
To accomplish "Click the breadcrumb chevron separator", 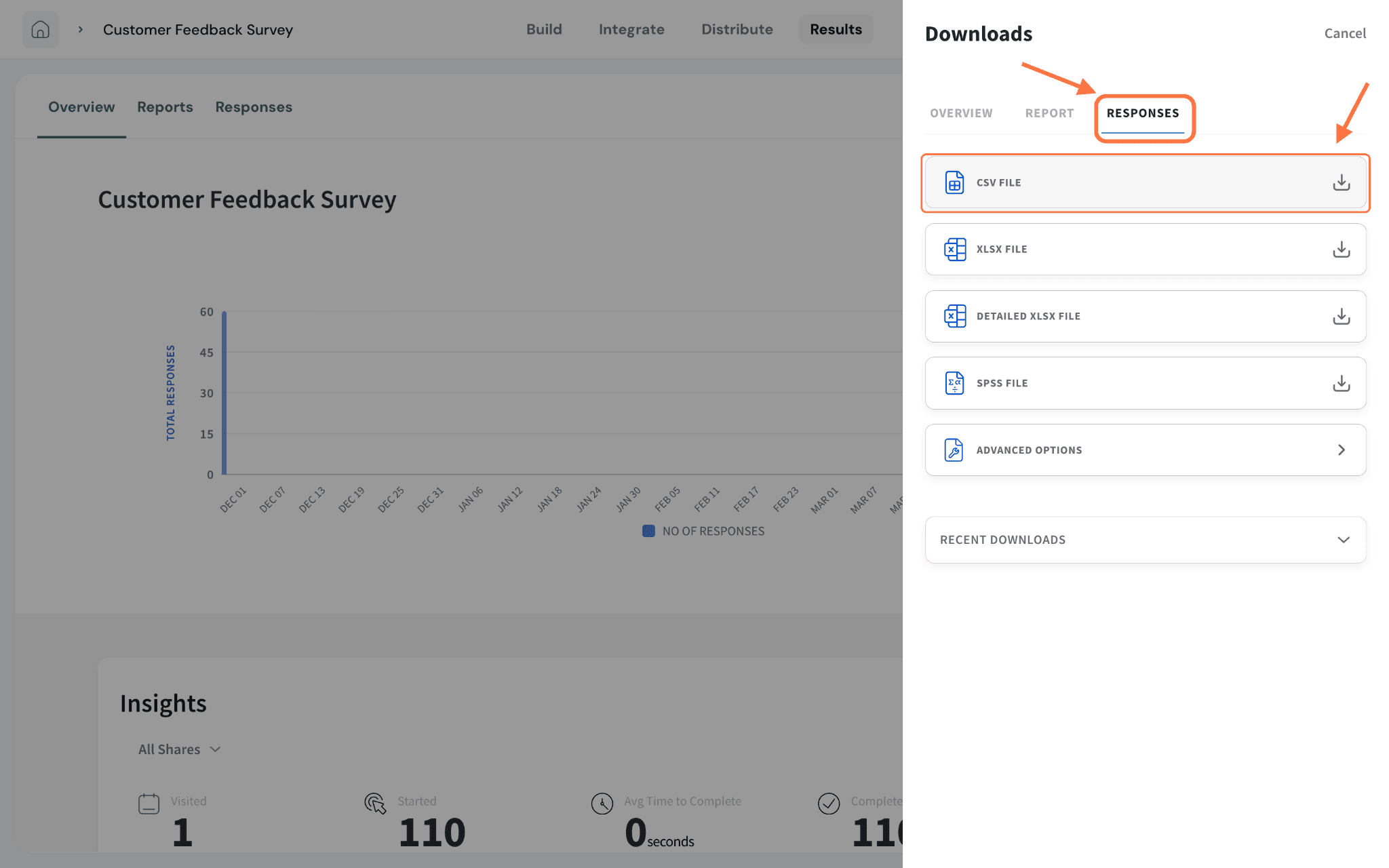I will point(80,30).
